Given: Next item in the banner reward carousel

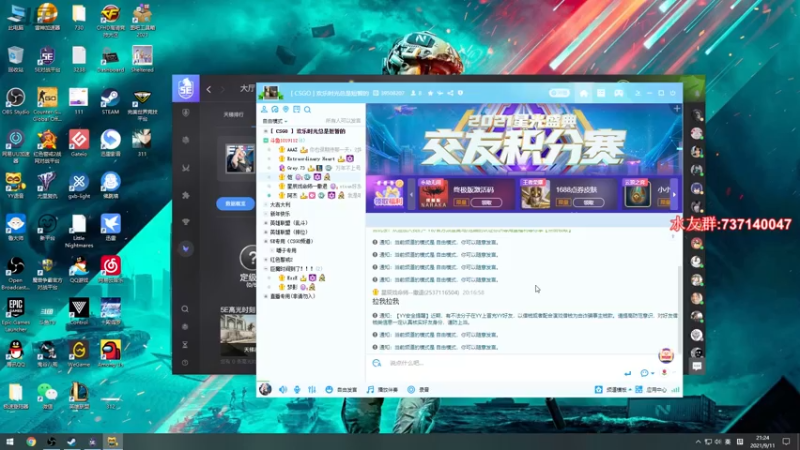Looking at the screenshot, I should pos(674,194).
